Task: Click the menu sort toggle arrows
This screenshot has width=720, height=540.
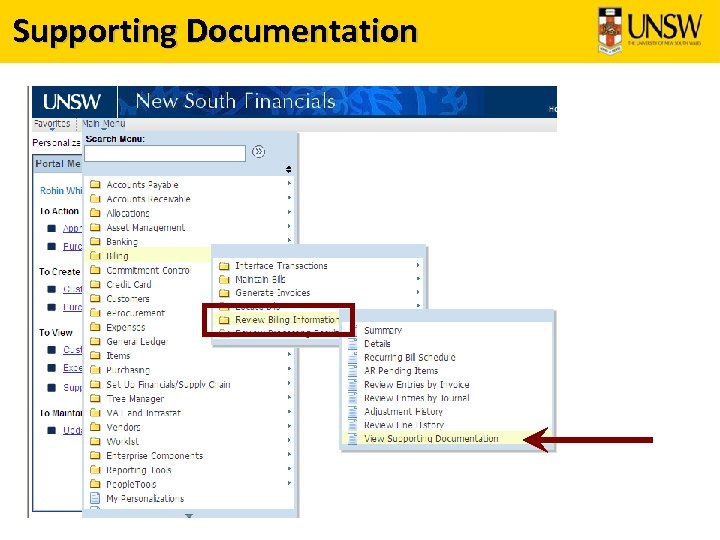Action: [x=288, y=169]
